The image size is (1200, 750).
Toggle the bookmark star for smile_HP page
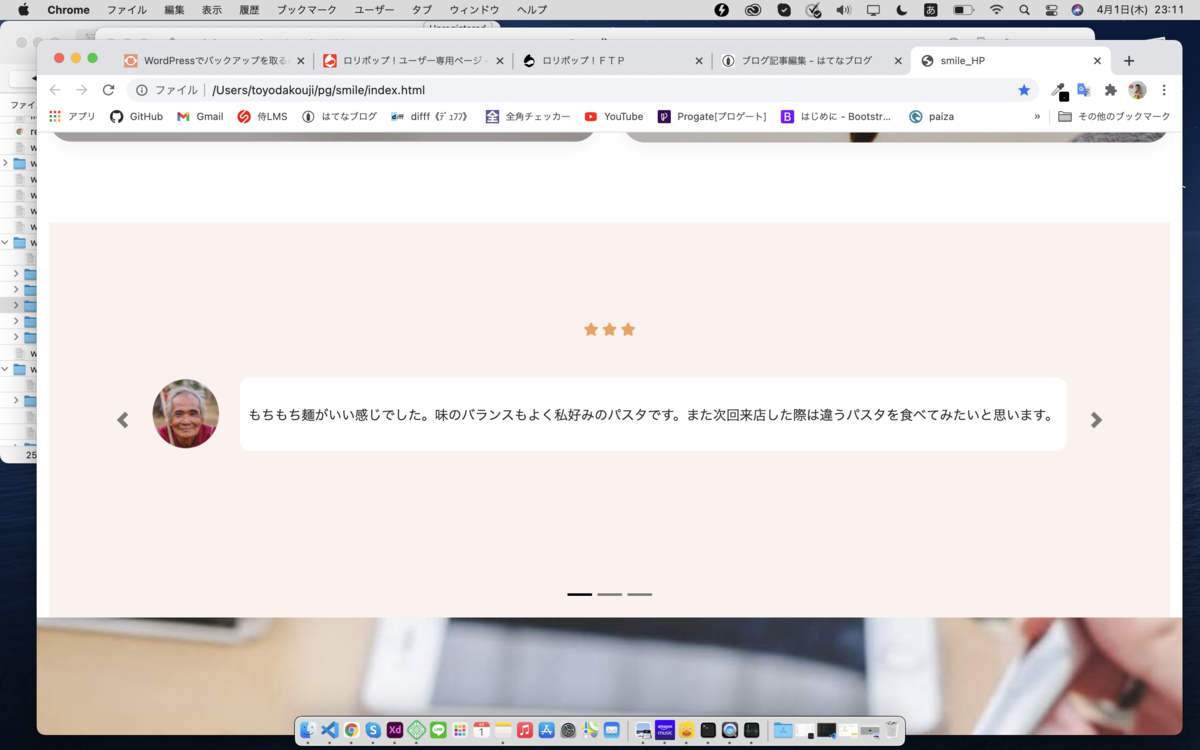coord(1024,91)
